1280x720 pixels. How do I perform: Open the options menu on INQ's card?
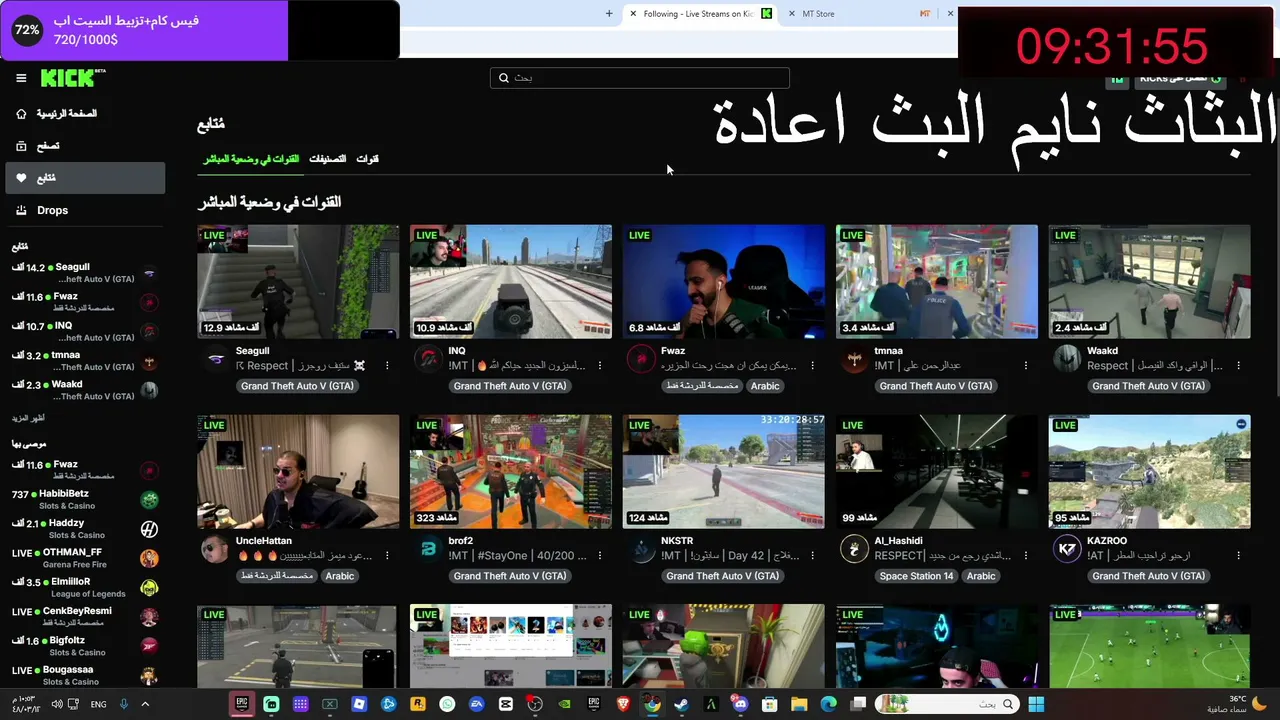pyautogui.click(x=600, y=365)
